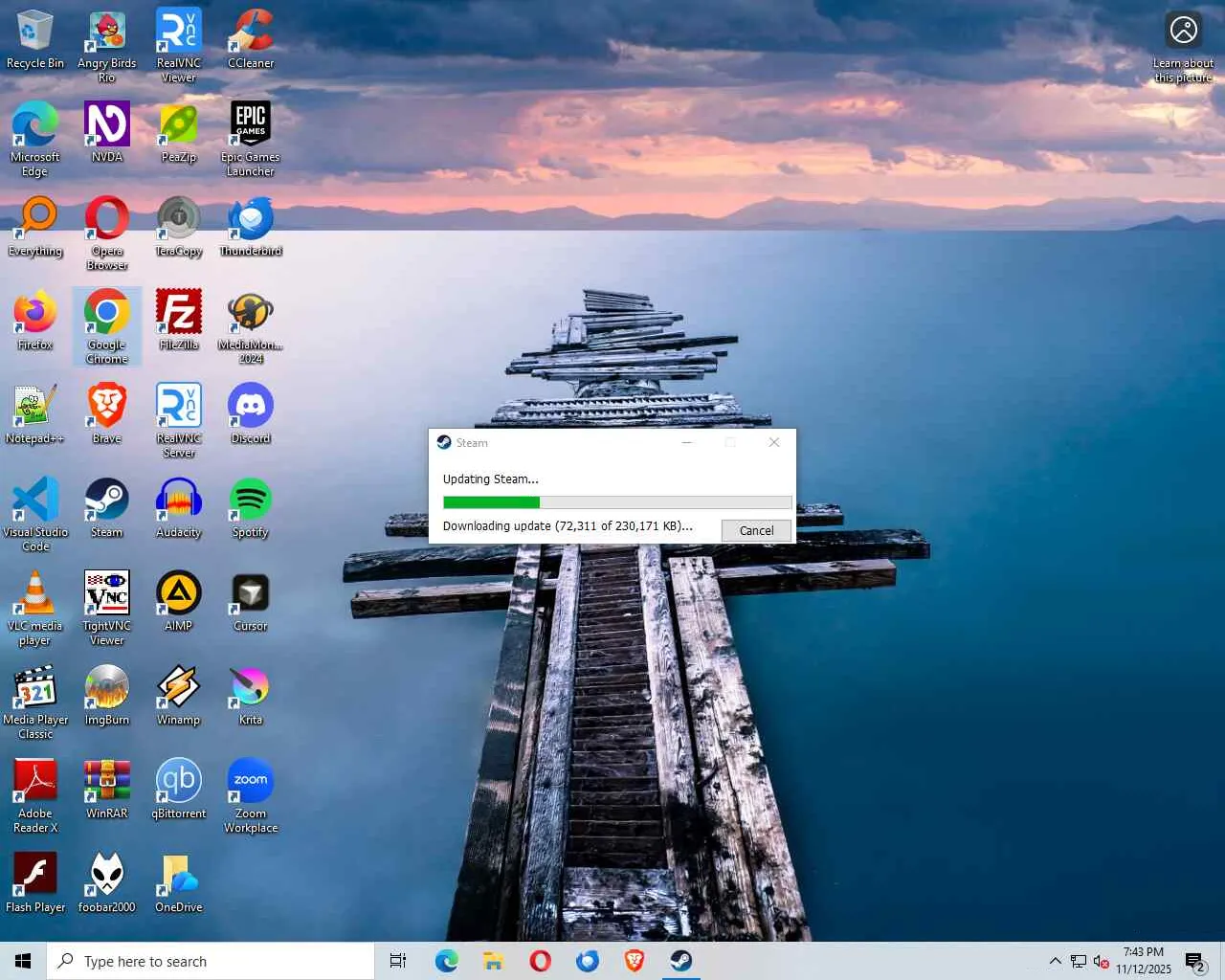Click the Cursor editor desktop icon
This screenshot has height=980, width=1225.
coord(251,602)
